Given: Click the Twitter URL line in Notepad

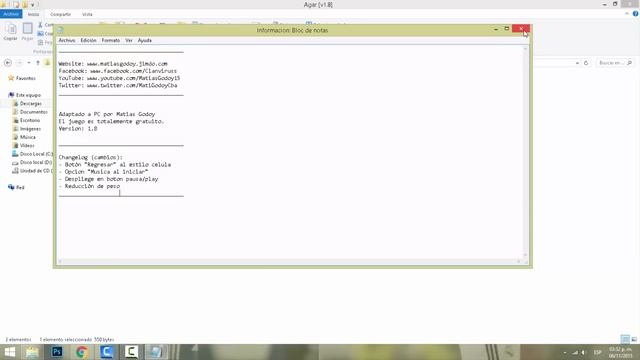Looking at the screenshot, I should [x=118, y=85].
